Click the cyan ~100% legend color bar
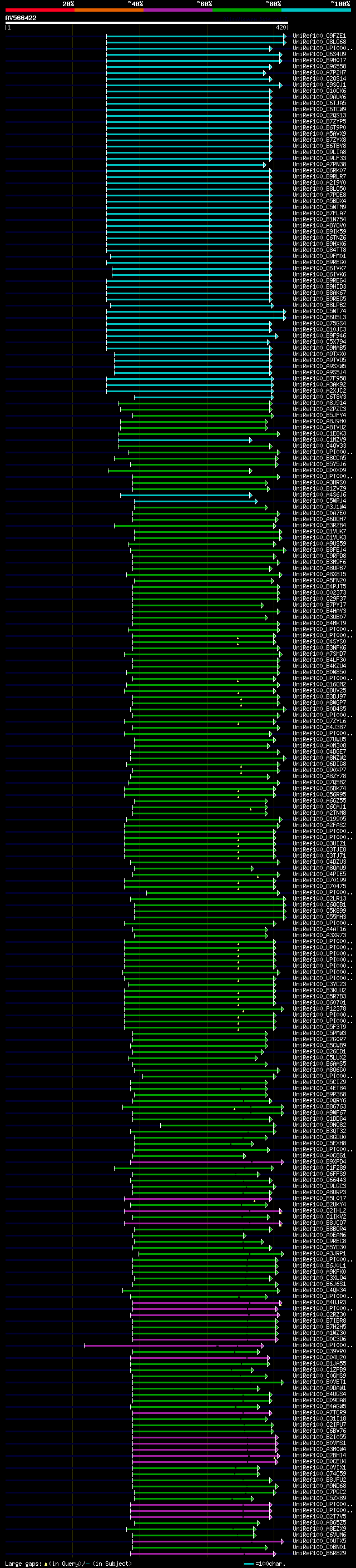The width and height of the screenshot is (356, 1568). (316, 10)
